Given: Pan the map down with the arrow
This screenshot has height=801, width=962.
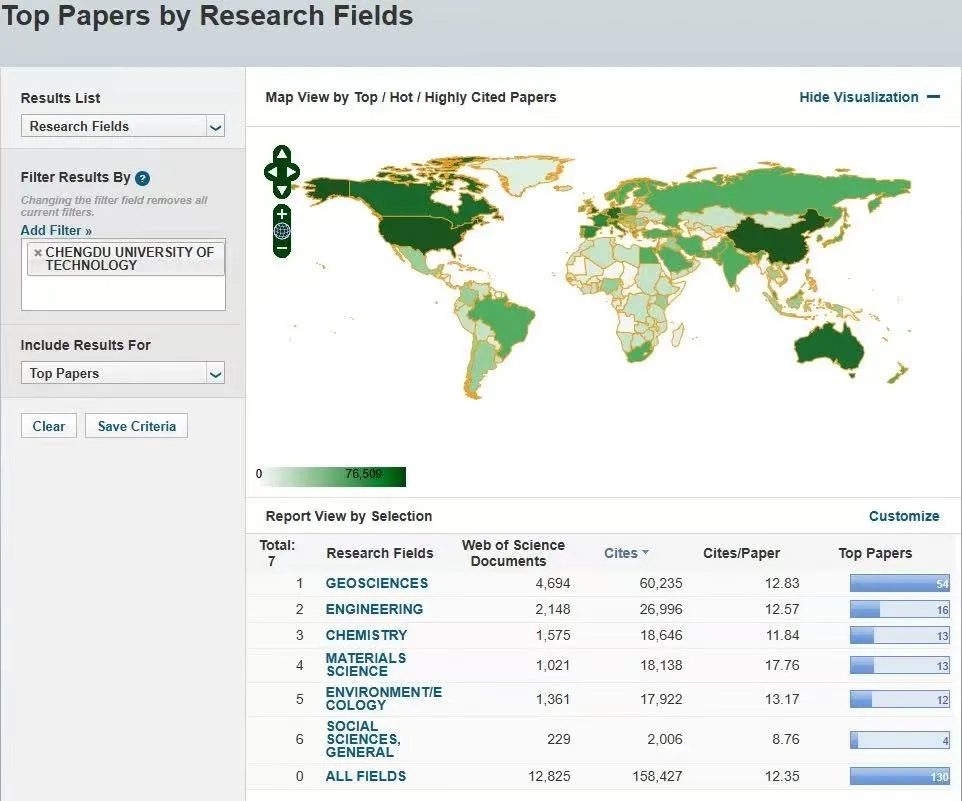Looking at the screenshot, I should pyautogui.click(x=282, y=190).
